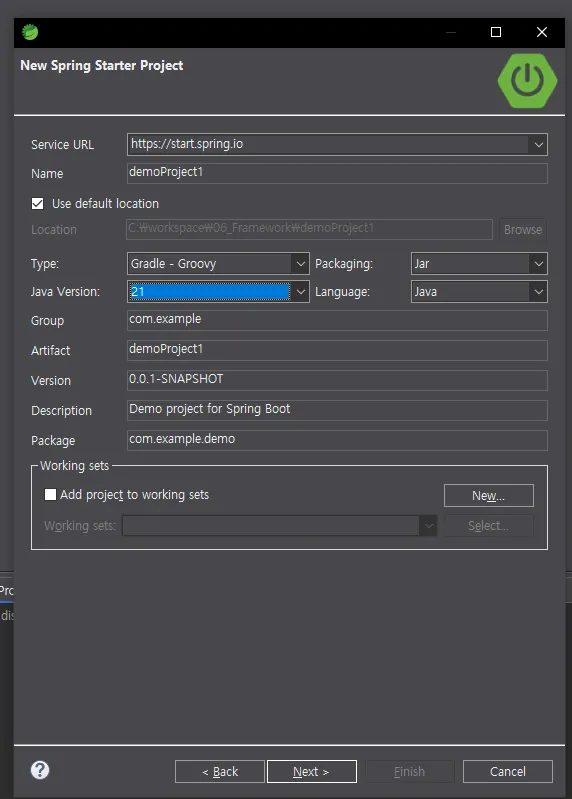Minimize the dialog window
Viewport: 572px width, 799px height.
pos(451,32)
